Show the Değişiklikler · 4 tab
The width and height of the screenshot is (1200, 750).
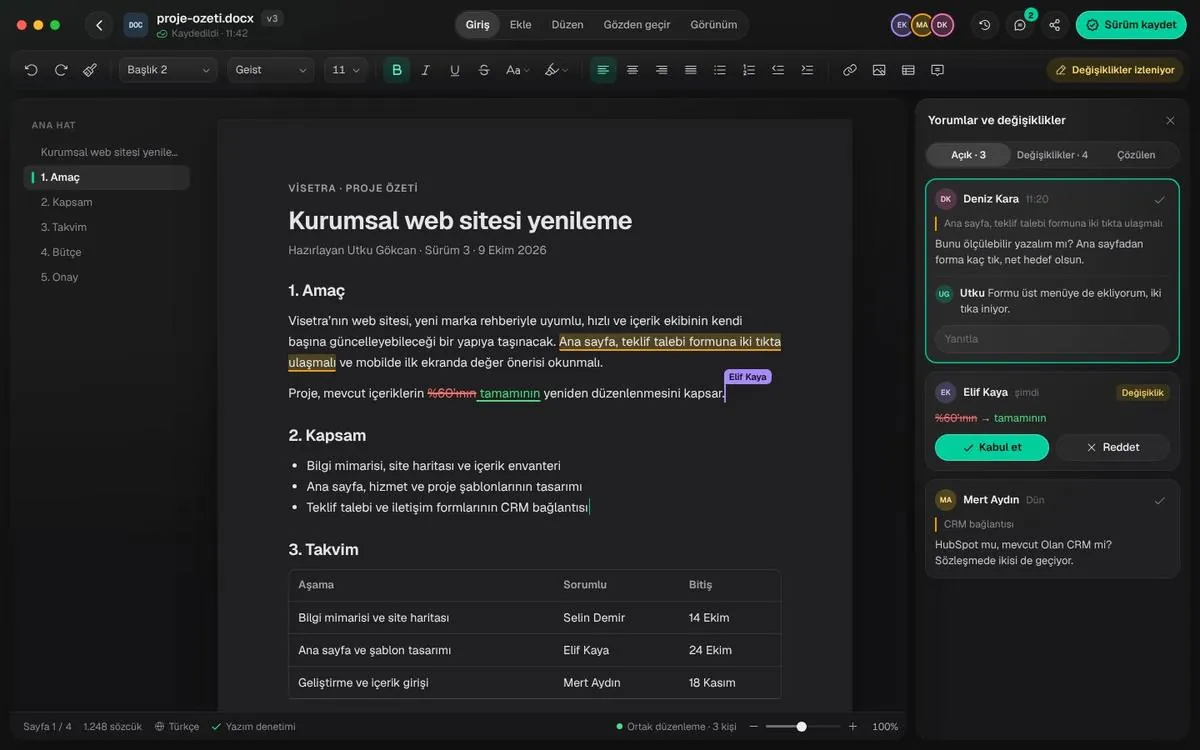1052,155
